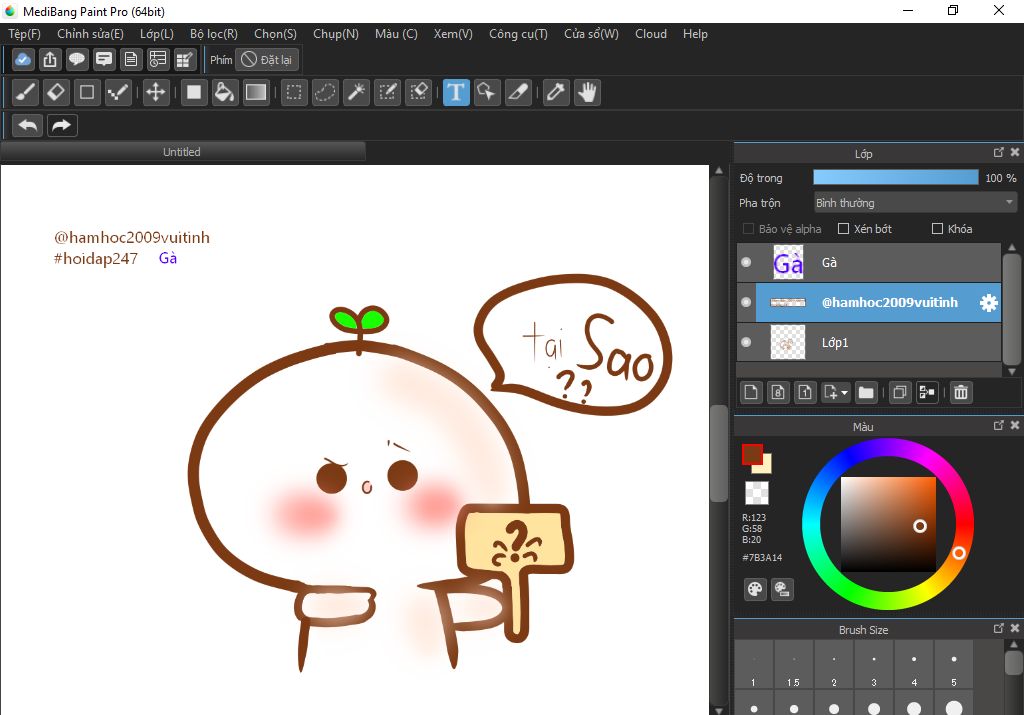Screen dimensions: 1024x715
Task: Select the Lasso selection tool
Action: coord(325,92)
